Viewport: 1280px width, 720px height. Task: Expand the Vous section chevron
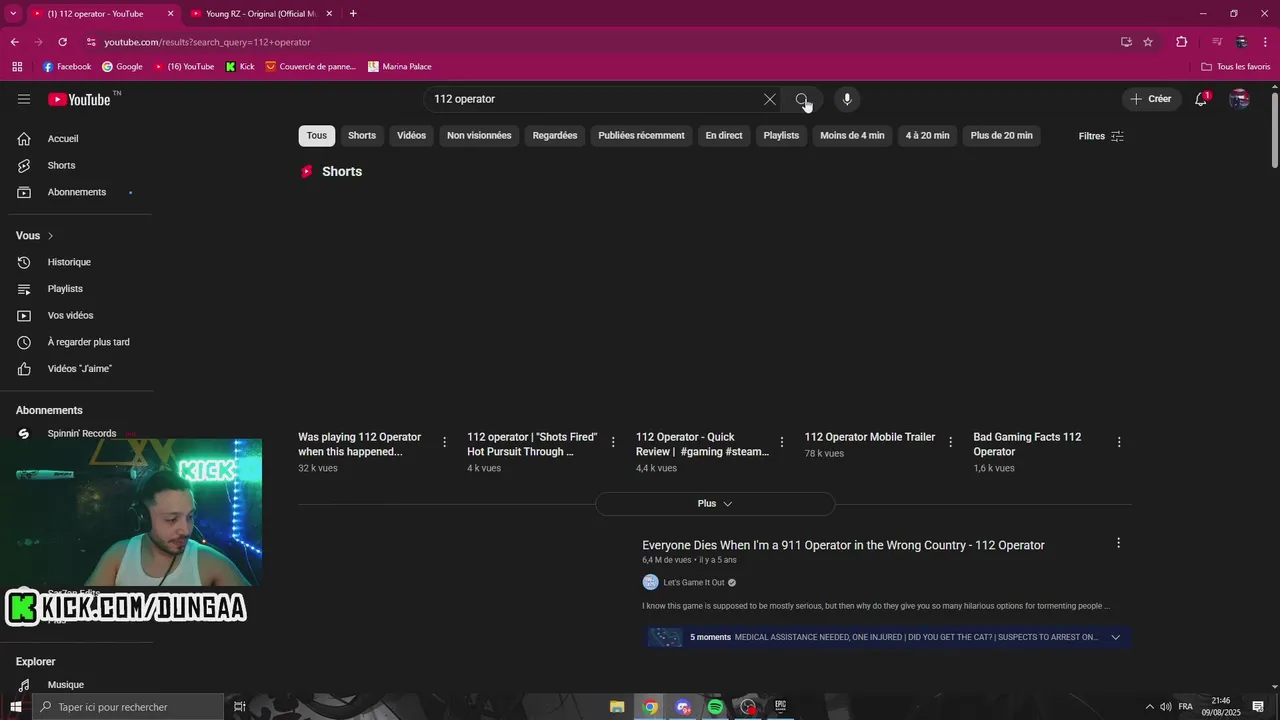pyautogui.click(x=50, y=236)
